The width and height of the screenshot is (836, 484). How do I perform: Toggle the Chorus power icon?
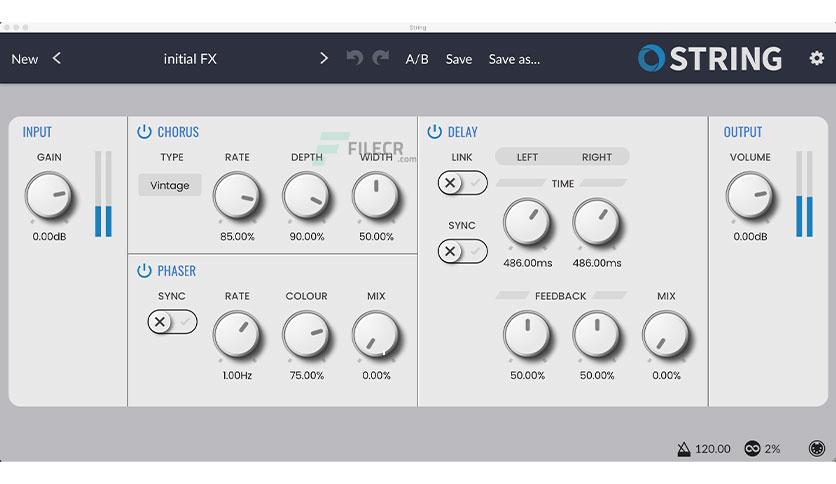coord(144,132)
